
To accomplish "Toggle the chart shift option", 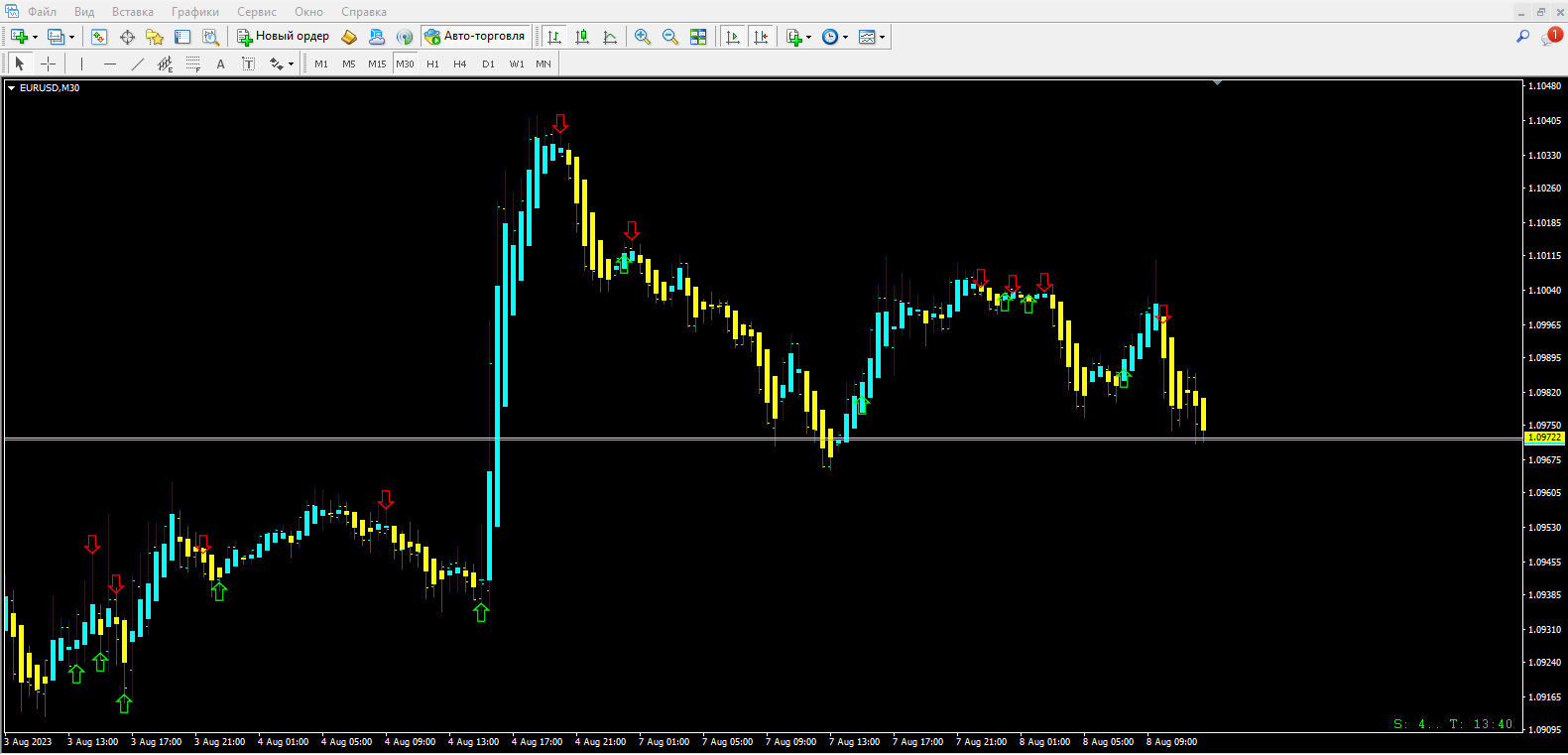I will click(x=761, y=37).
